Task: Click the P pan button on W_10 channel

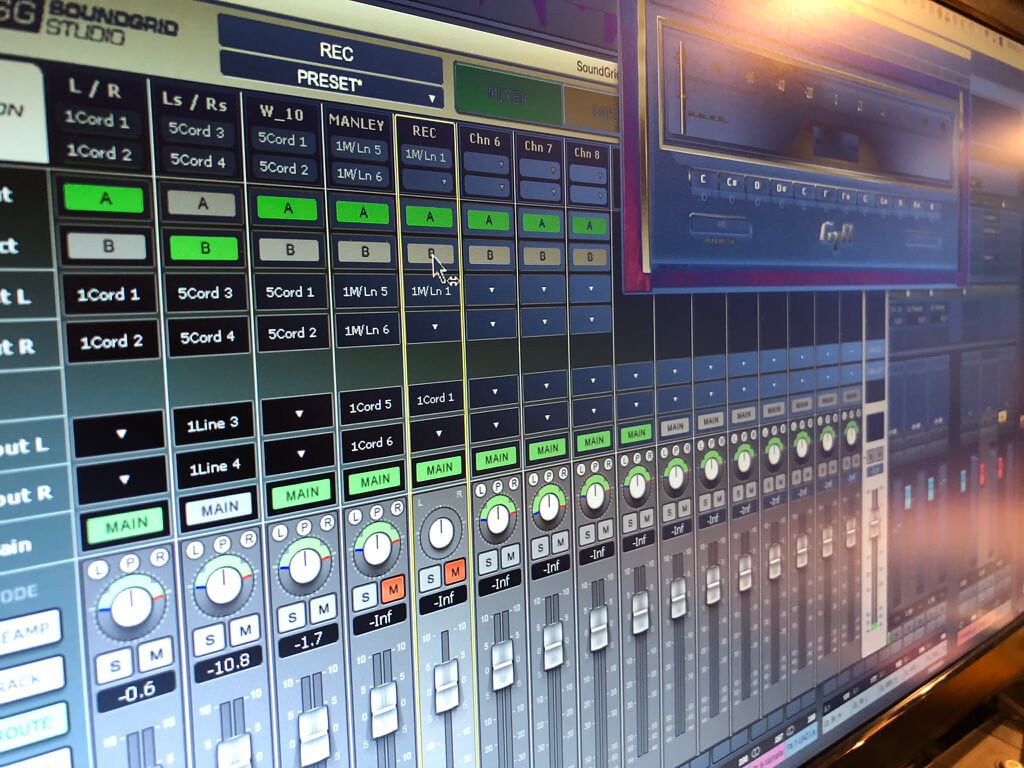Action: [x=304, y=528]
